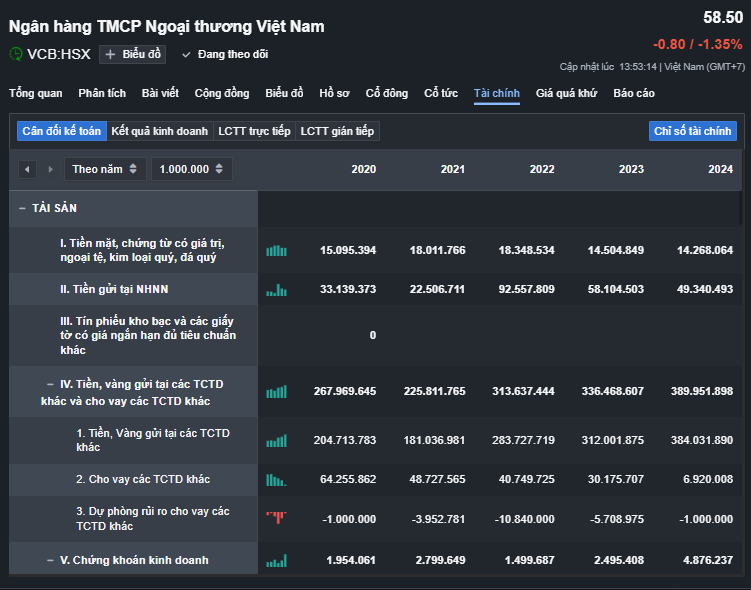The height and width of the screenshot is (590, 751).
Task: Open the sparkline chart for Cho vay các TCTD khác
Action: pos(276,480)
